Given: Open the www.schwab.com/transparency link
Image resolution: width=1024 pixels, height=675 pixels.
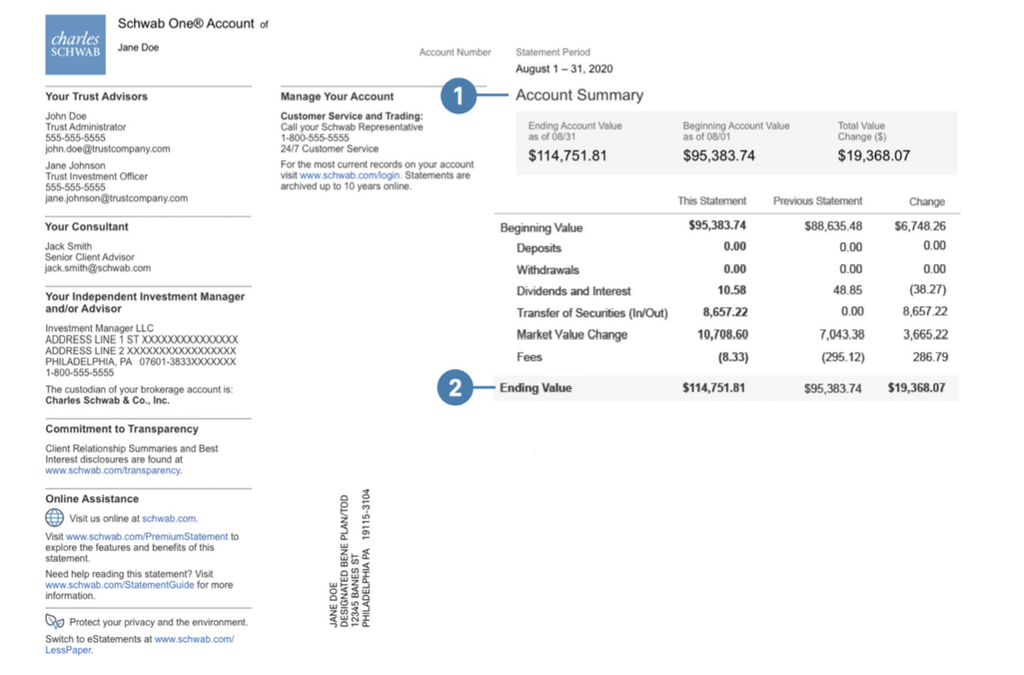Looking at the screenshot, I should 114,470.
